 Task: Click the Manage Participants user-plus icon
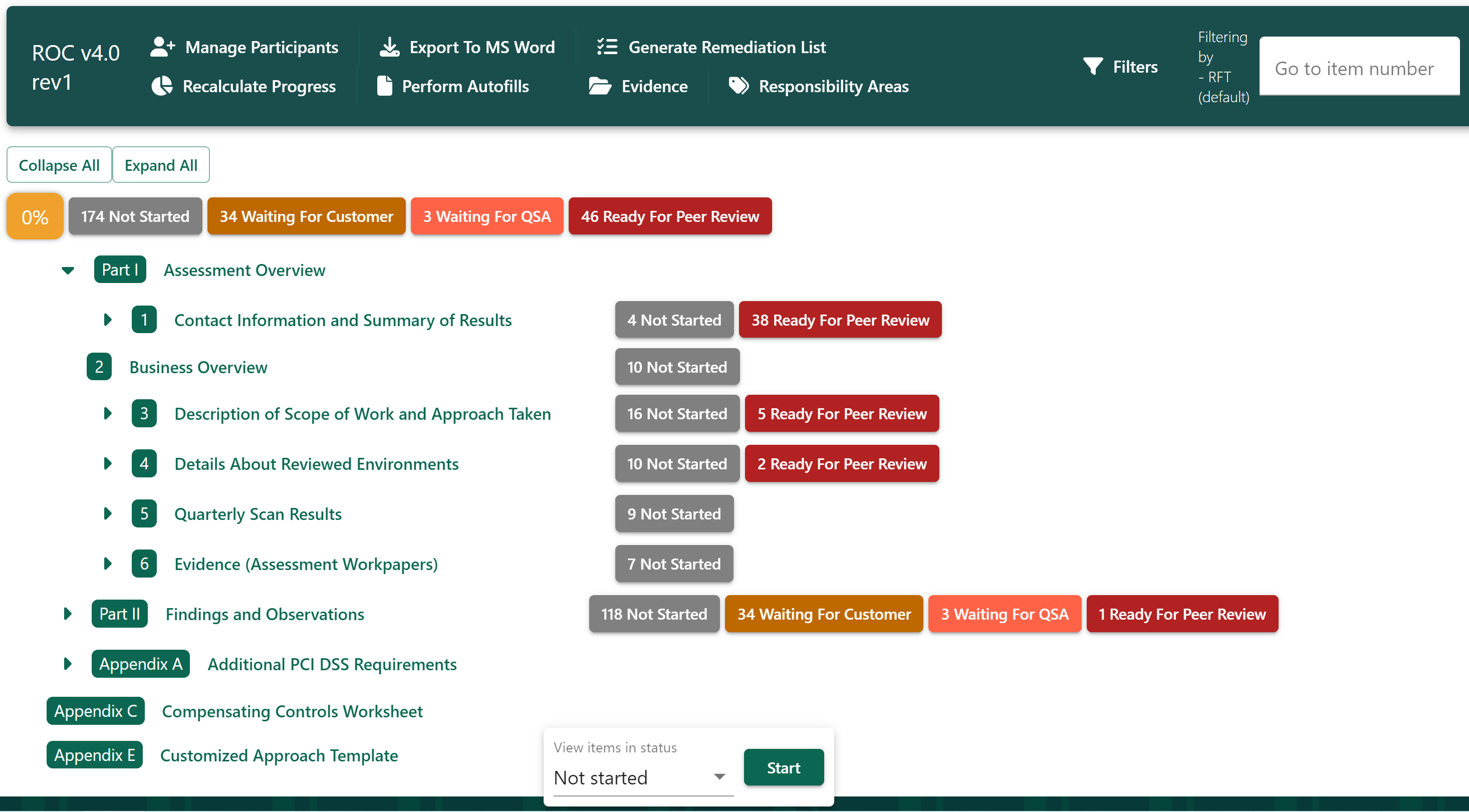(x=162, y=47)
